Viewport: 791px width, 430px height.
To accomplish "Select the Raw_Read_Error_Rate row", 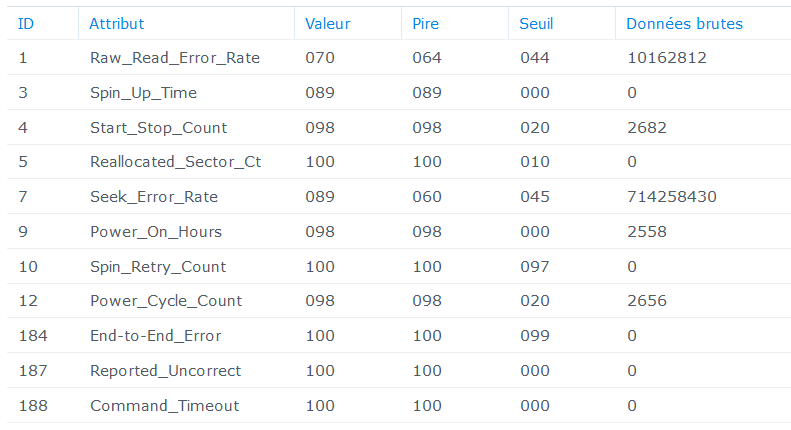I will (399, 58).
